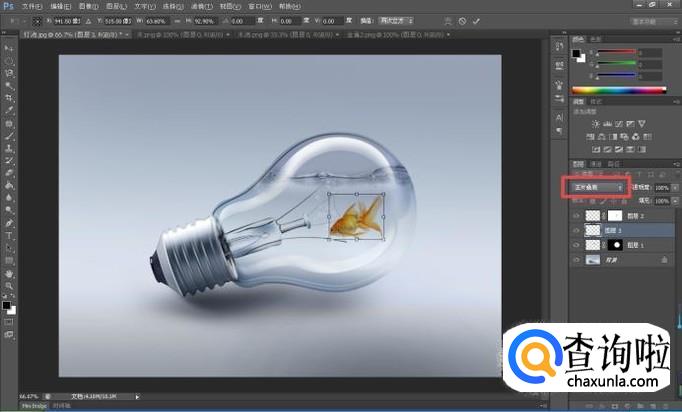The image size is (682, 412).
Task: Select the Lasso tool
Action: (9, 73)
